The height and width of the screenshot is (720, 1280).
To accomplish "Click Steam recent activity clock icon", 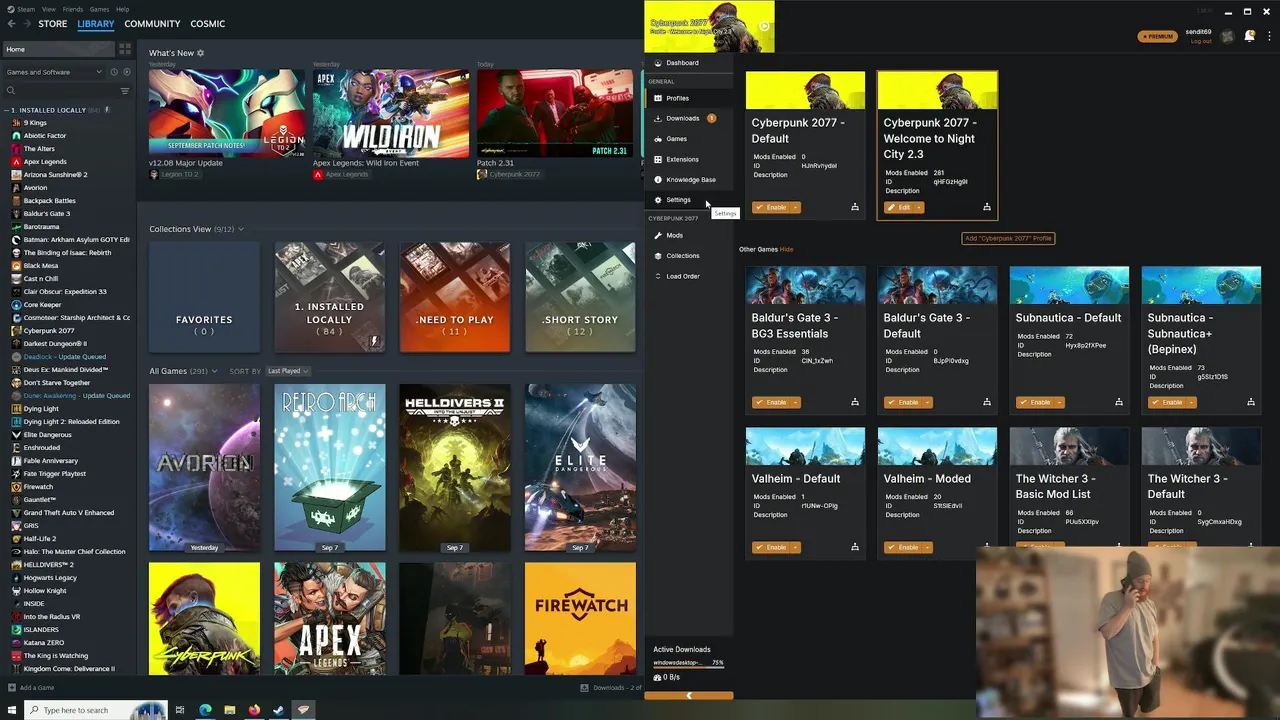I will 114,72.
